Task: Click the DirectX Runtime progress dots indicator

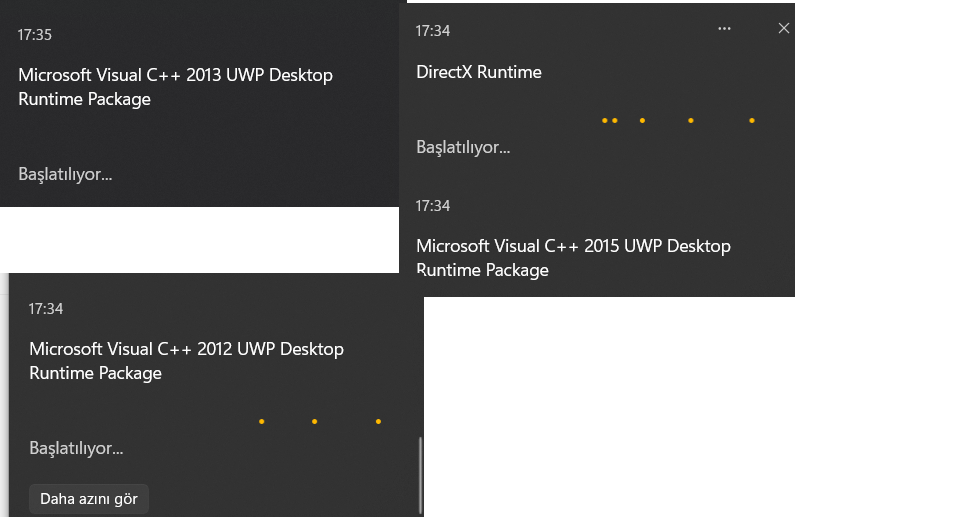Action: click(x=677, y=121)
